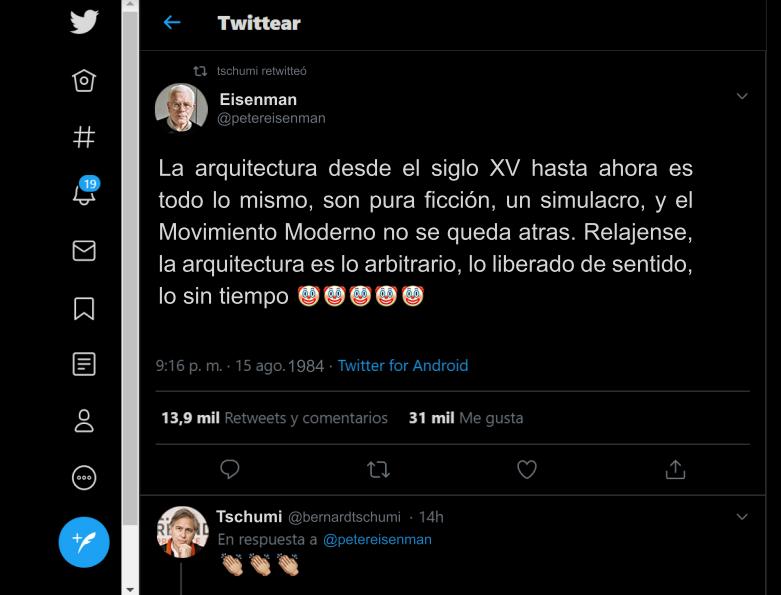Go back with the left arrow
Viewport: 781px width, 595px height.
click(172, 22)
